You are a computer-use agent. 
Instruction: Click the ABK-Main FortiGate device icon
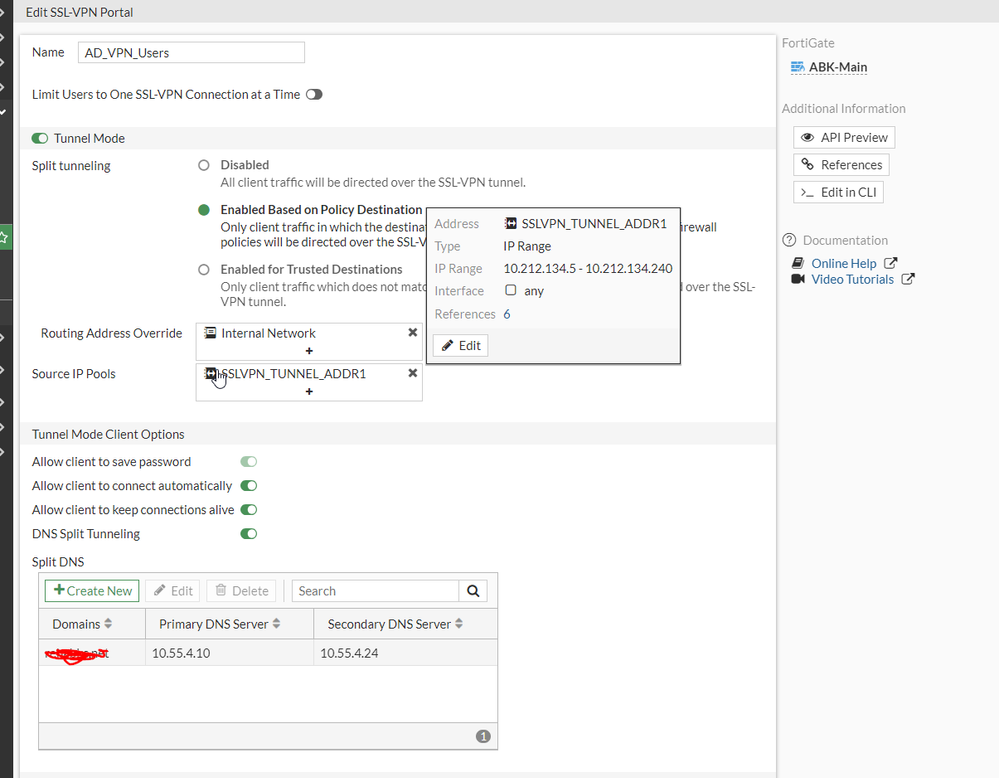(797, 67)
